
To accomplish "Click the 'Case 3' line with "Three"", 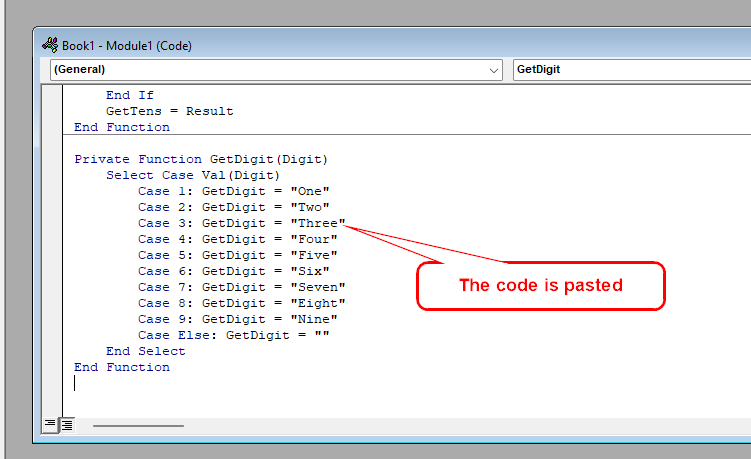I will pyautogui.click(x=242, y=223).
